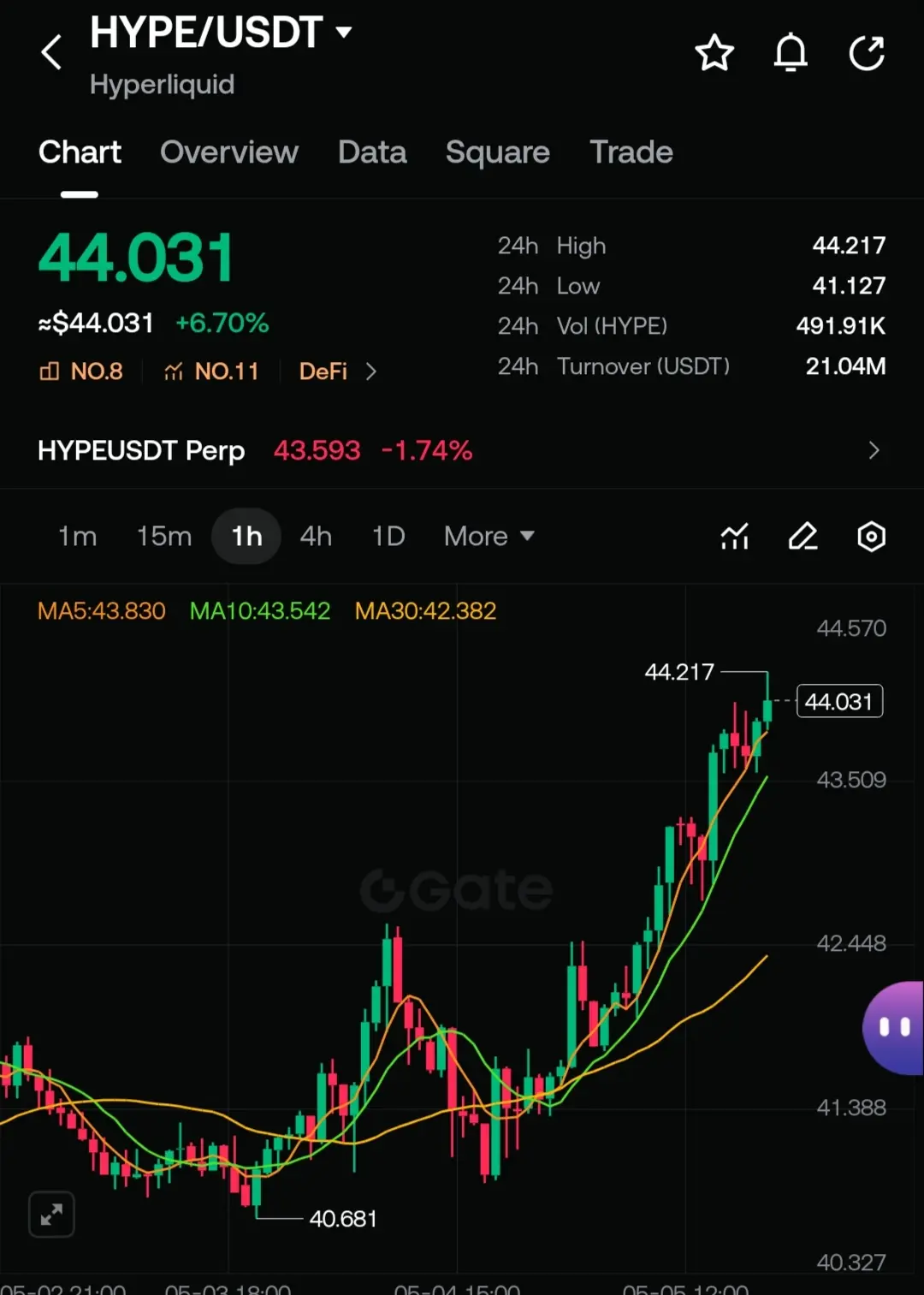The width and height of the screenshot is (924, 1295).
Task: Tap MA10:43.542 indicator label
Action: pos(260,611)
